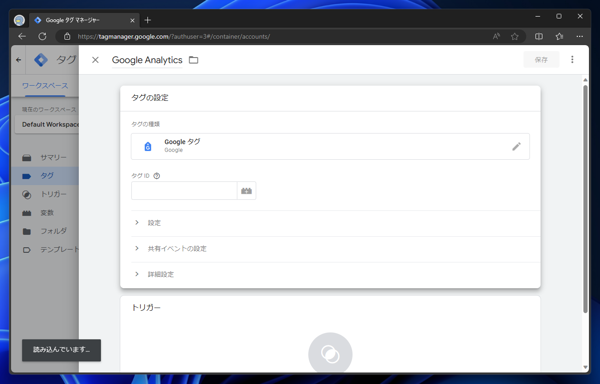Open タグ in the sidebar

(45, 176)
